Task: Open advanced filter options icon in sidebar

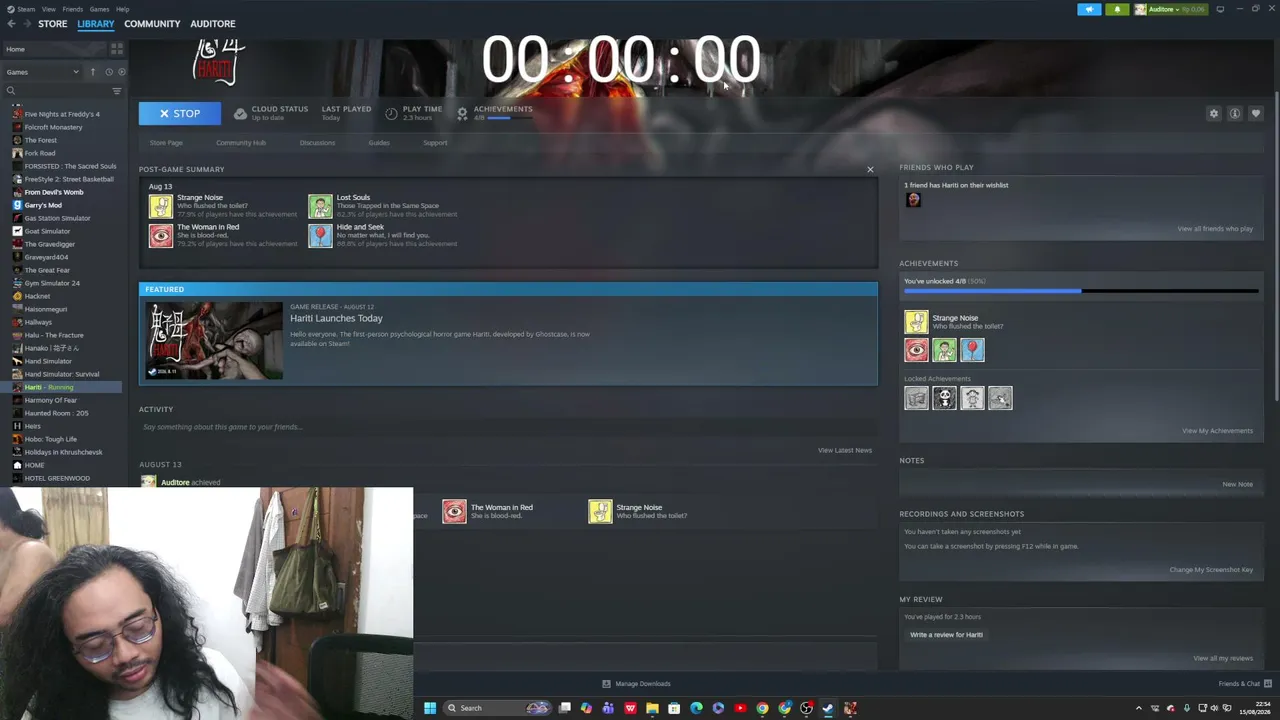Action: coord(117,91)
